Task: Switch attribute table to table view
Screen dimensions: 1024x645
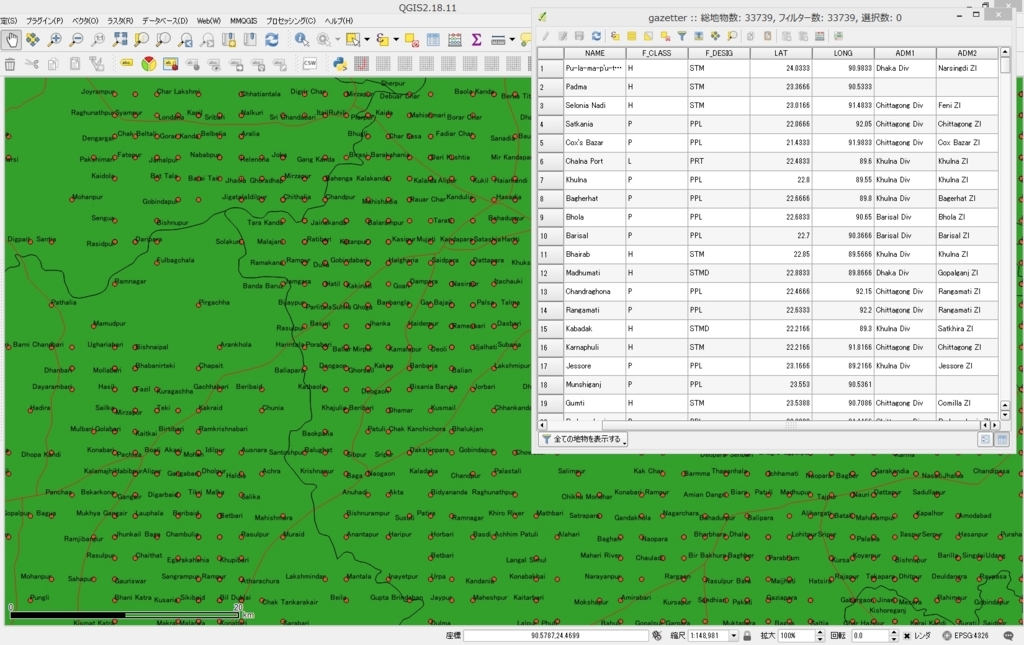Action: (x=1002, y=439)
